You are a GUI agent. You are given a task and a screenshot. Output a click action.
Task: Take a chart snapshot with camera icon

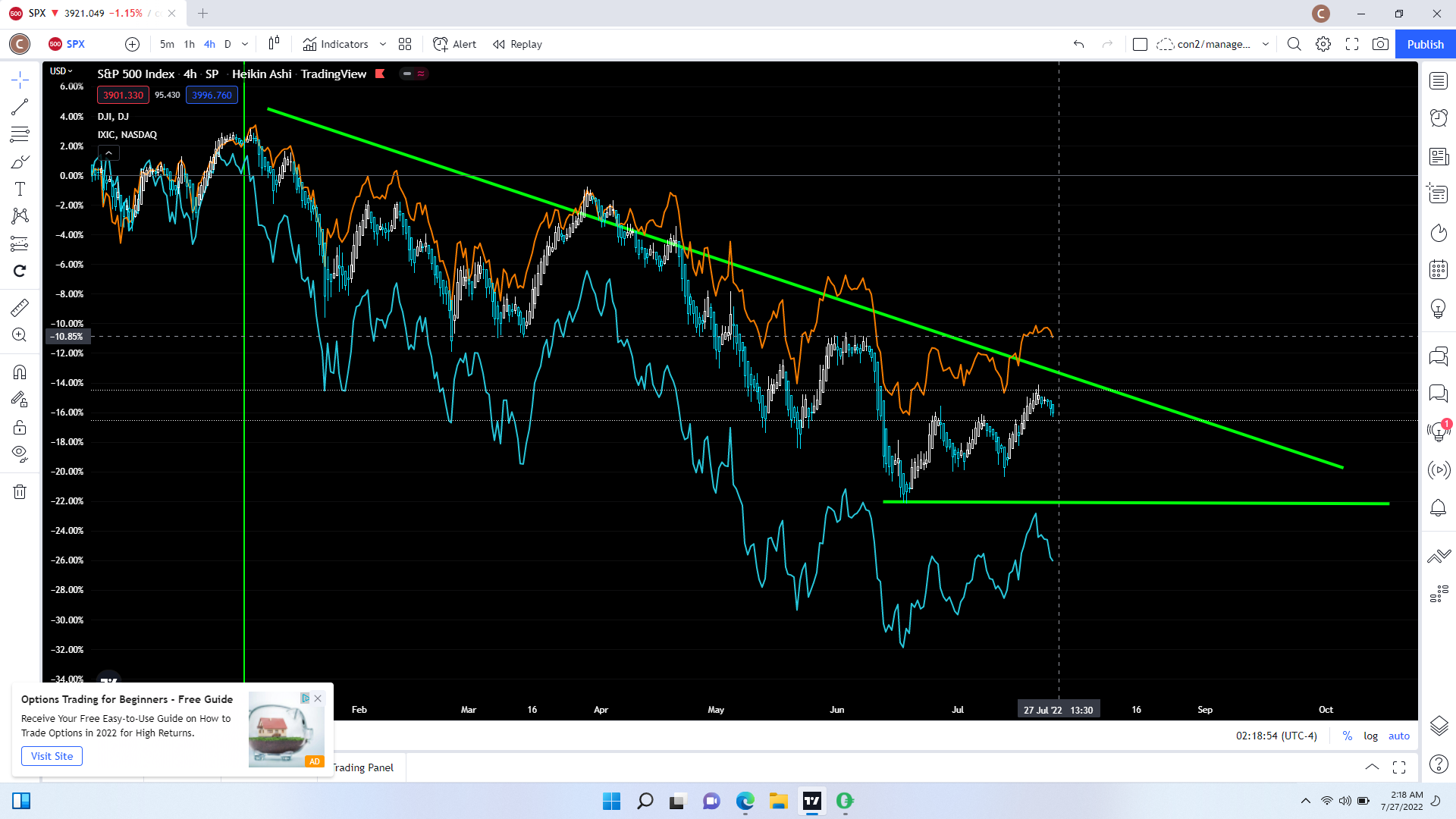[1380, 44]
